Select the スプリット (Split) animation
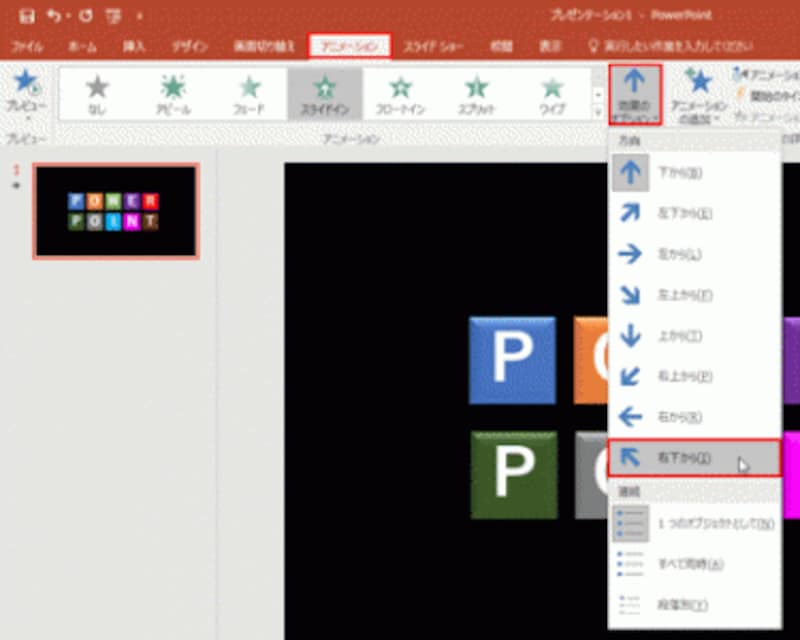This screenshot has width=800, height=640. (477, 94)
